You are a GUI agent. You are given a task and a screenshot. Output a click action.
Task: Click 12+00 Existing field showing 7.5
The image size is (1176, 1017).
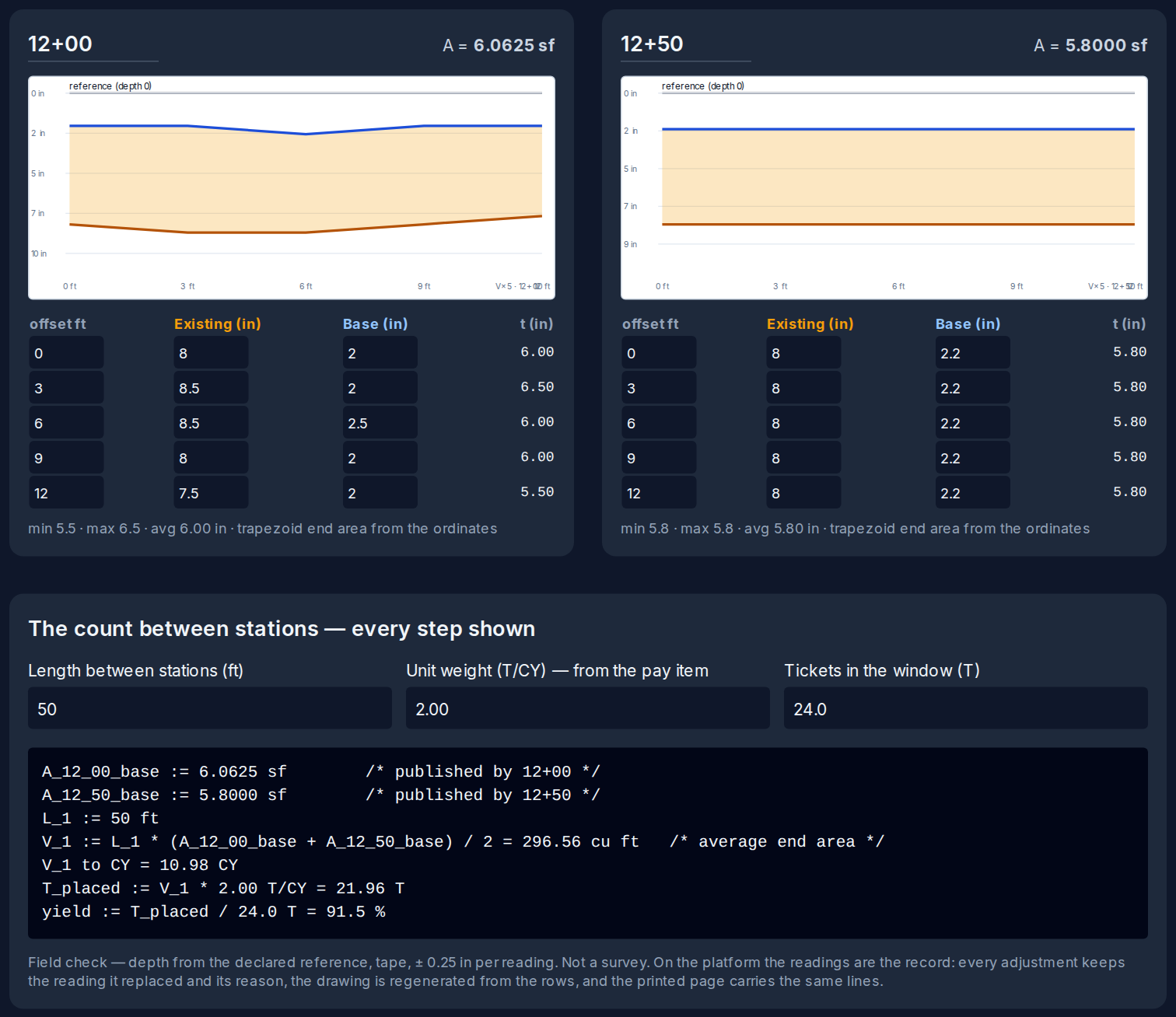211,492
